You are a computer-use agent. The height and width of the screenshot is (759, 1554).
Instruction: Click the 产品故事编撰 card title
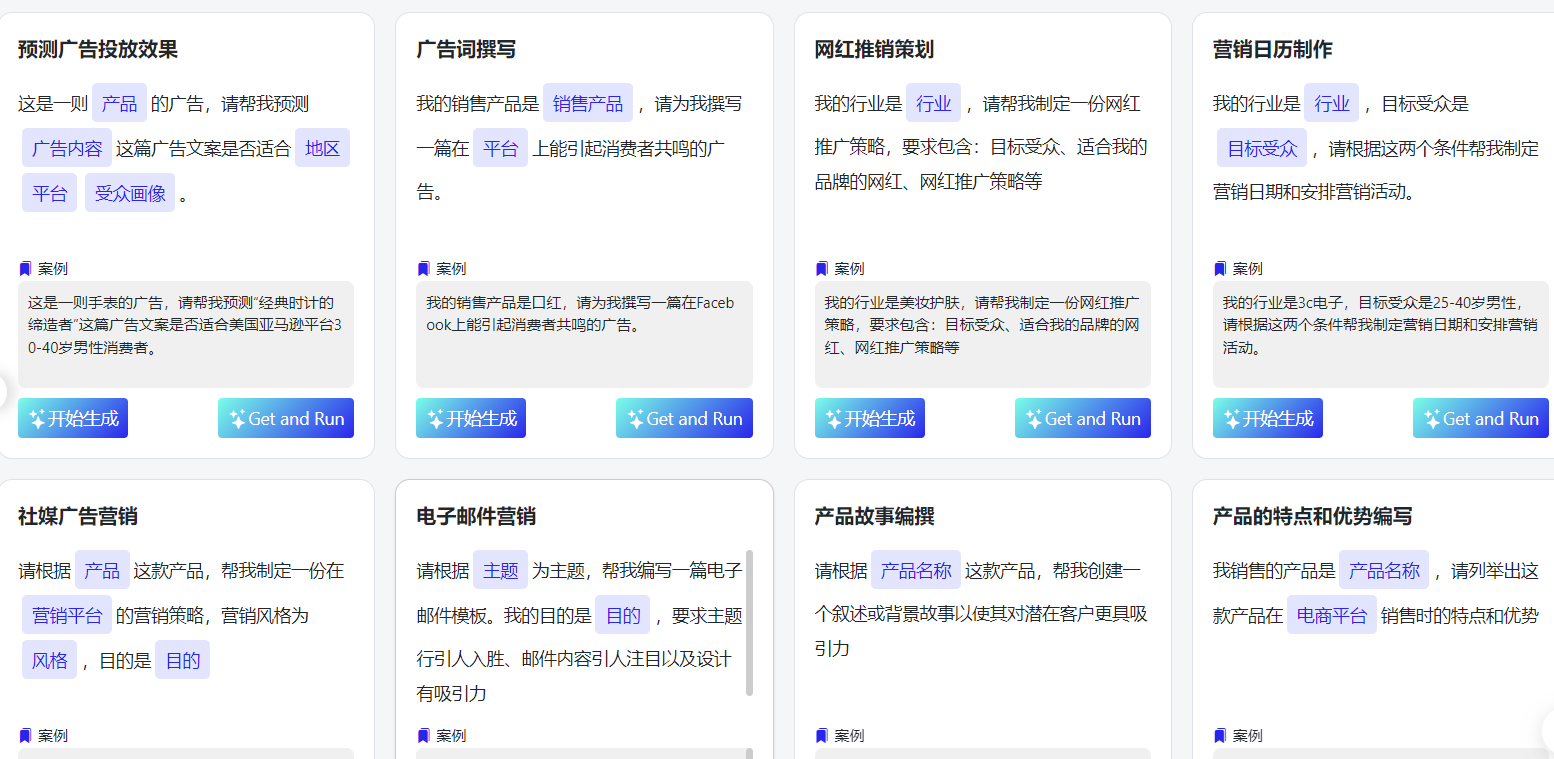(874, 516)
